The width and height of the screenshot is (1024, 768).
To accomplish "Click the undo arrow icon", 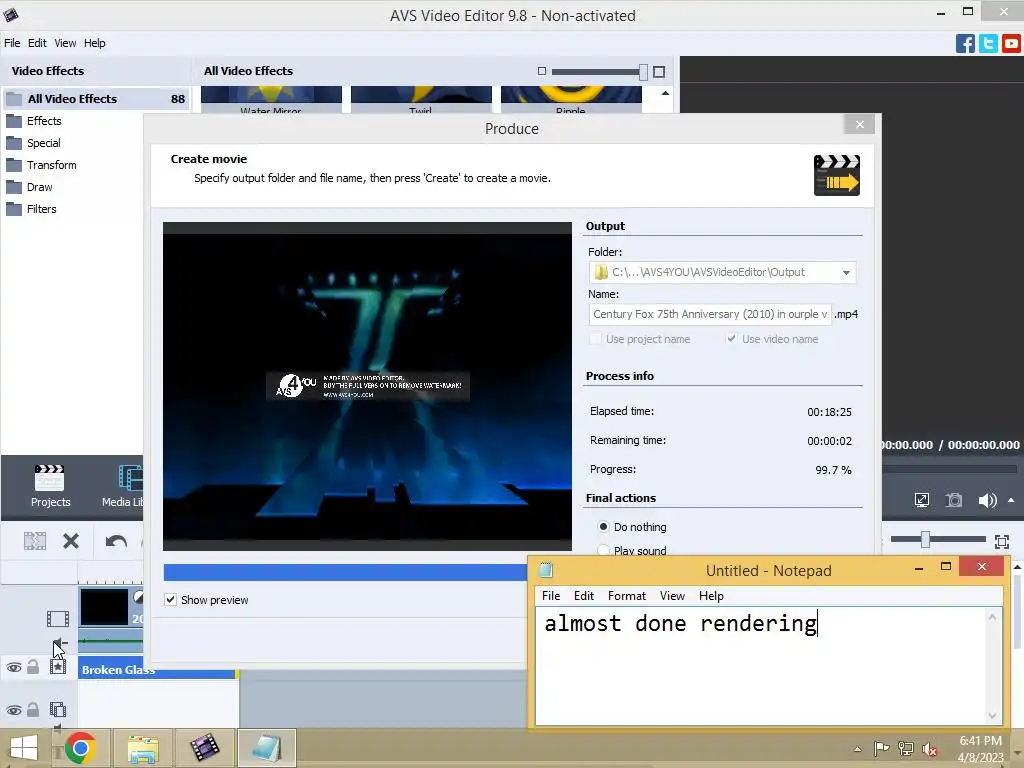I will click(x=116, y=541).
